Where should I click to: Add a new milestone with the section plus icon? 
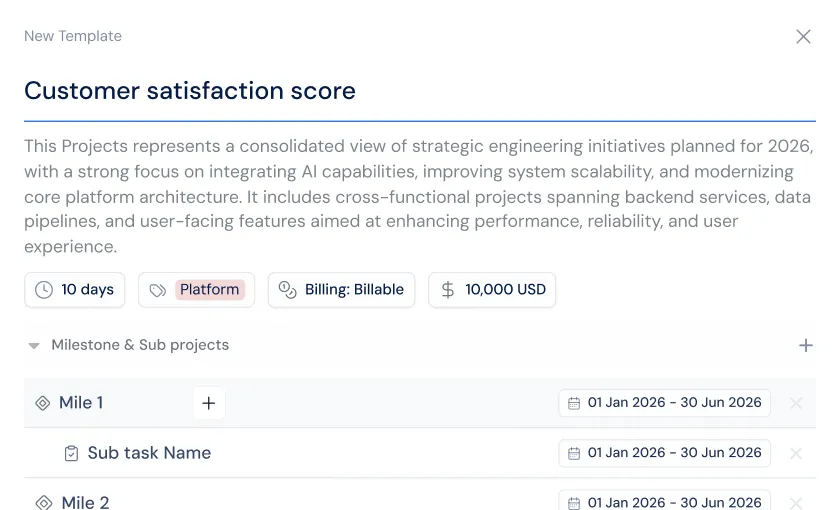(806, 346)
